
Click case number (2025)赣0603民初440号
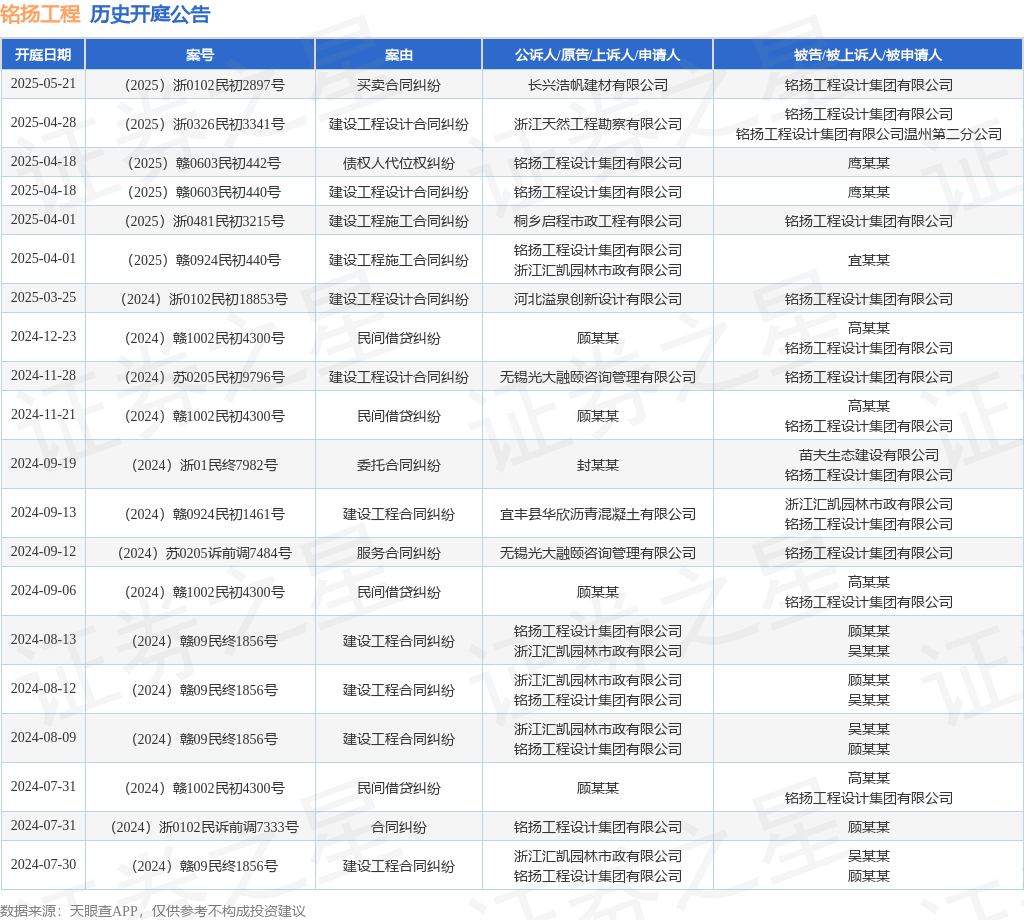pos(204,192)
